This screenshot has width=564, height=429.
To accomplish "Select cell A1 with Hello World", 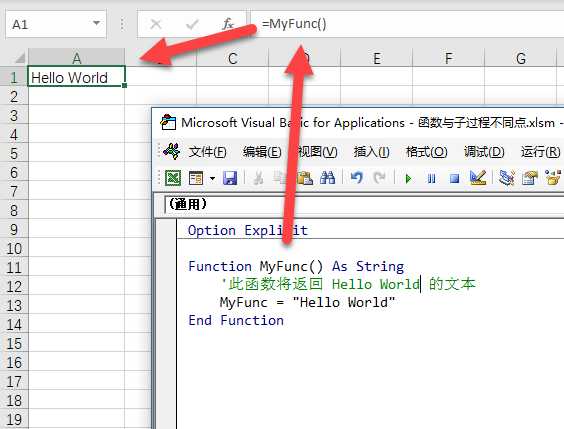I will pyautogui.click(x=76, y=76).
